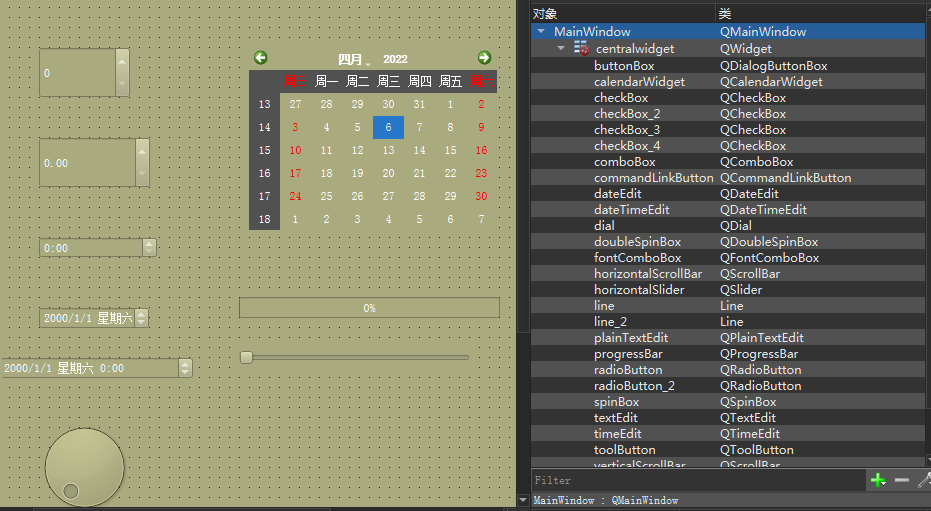Click the round dial widget
Image resolution: width=931 pixels, height=511 pixels.
84,468
